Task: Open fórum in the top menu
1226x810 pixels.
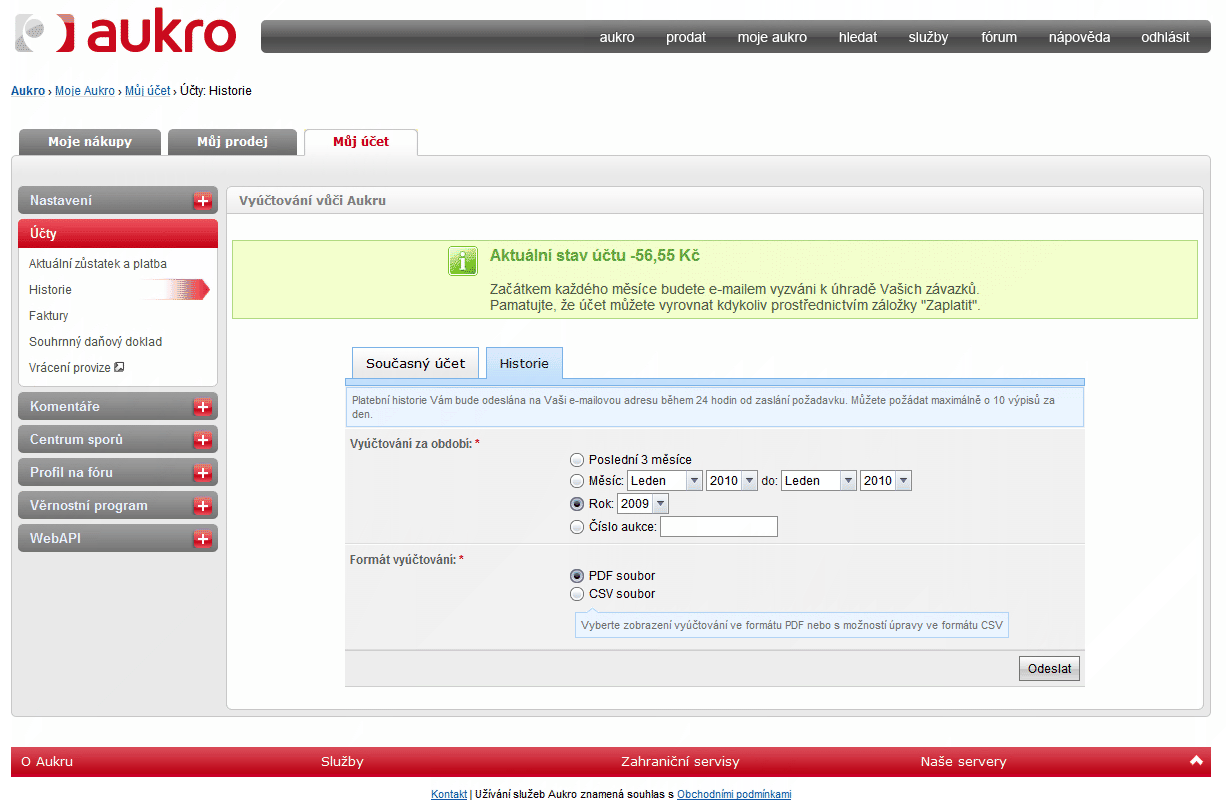Action: pos(999,37)
